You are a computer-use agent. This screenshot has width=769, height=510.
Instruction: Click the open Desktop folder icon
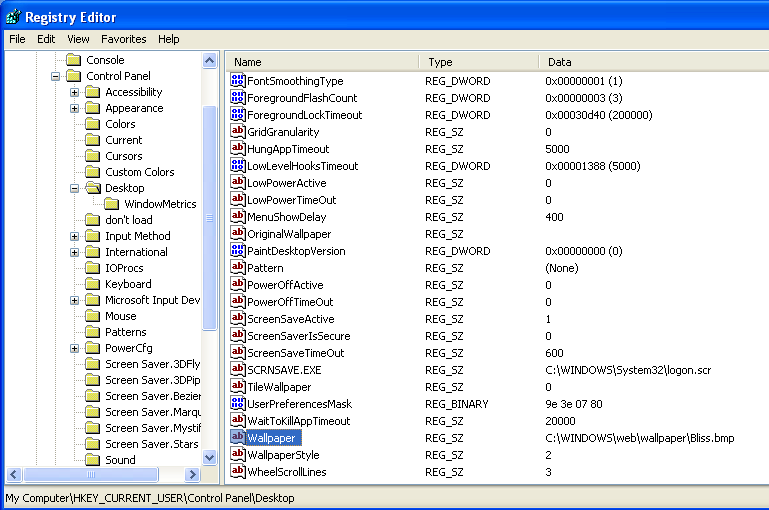(x=93, y=188)
